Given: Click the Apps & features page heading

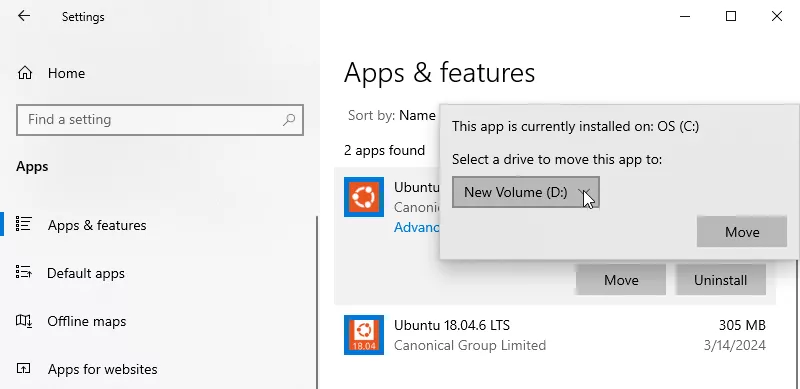Looking at the screenshot, I should (439, 72).
